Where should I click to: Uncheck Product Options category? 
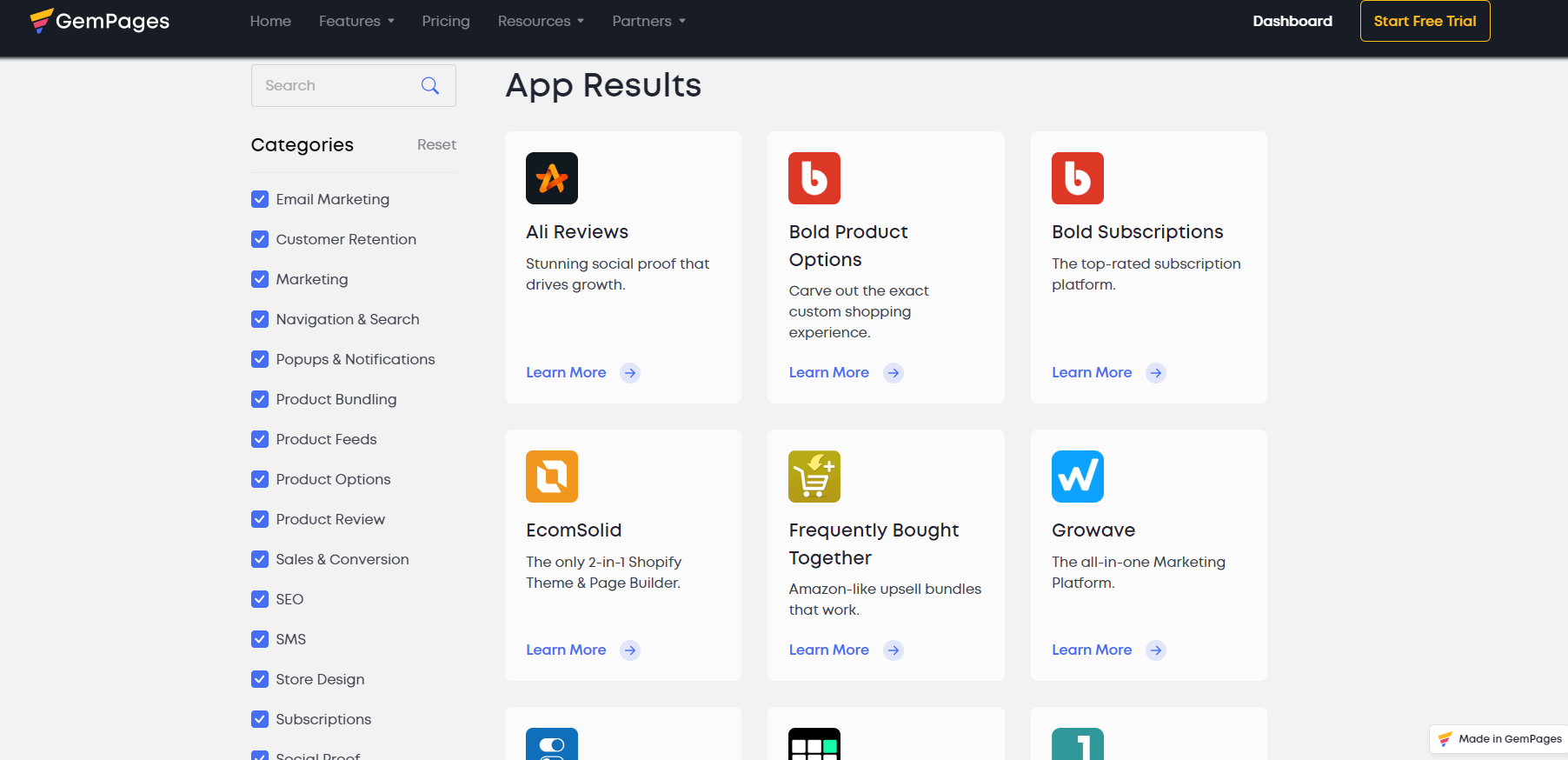click(x=260, y=479)
